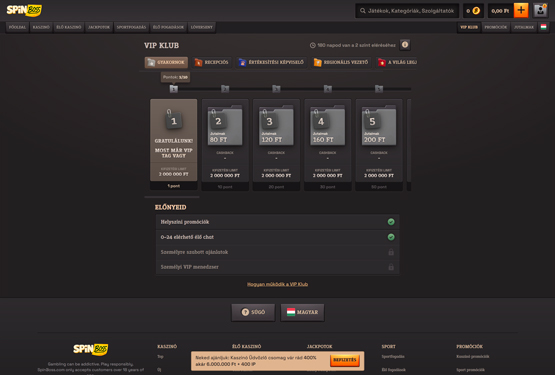This screenshot has width=555, height=375.
Task: Click progress bar marker for level 2
Action: pyautogui.click(x=225, y=89)
